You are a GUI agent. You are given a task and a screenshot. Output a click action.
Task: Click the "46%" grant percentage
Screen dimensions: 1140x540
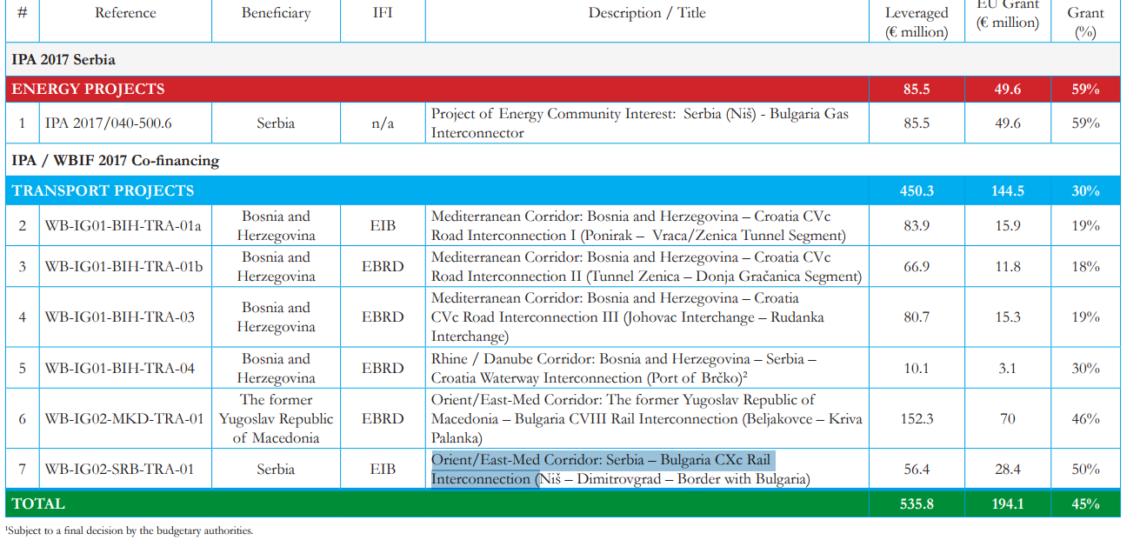(x=1085, y=419)
